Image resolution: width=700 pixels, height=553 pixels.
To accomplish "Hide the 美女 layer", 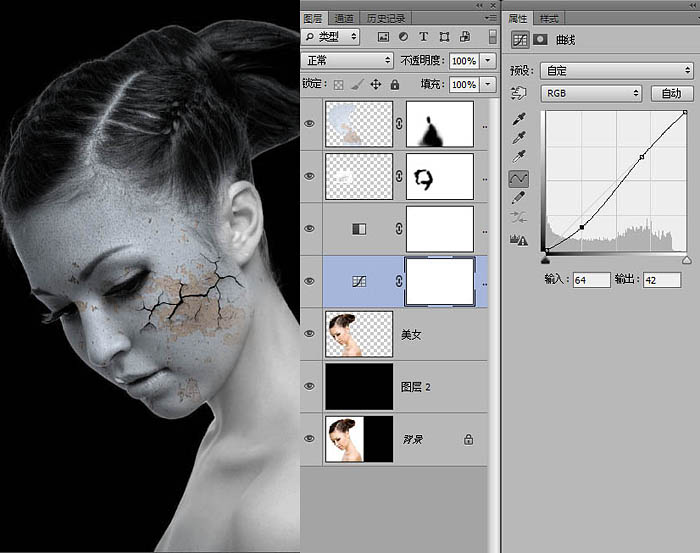I will [x=309, y=333].
